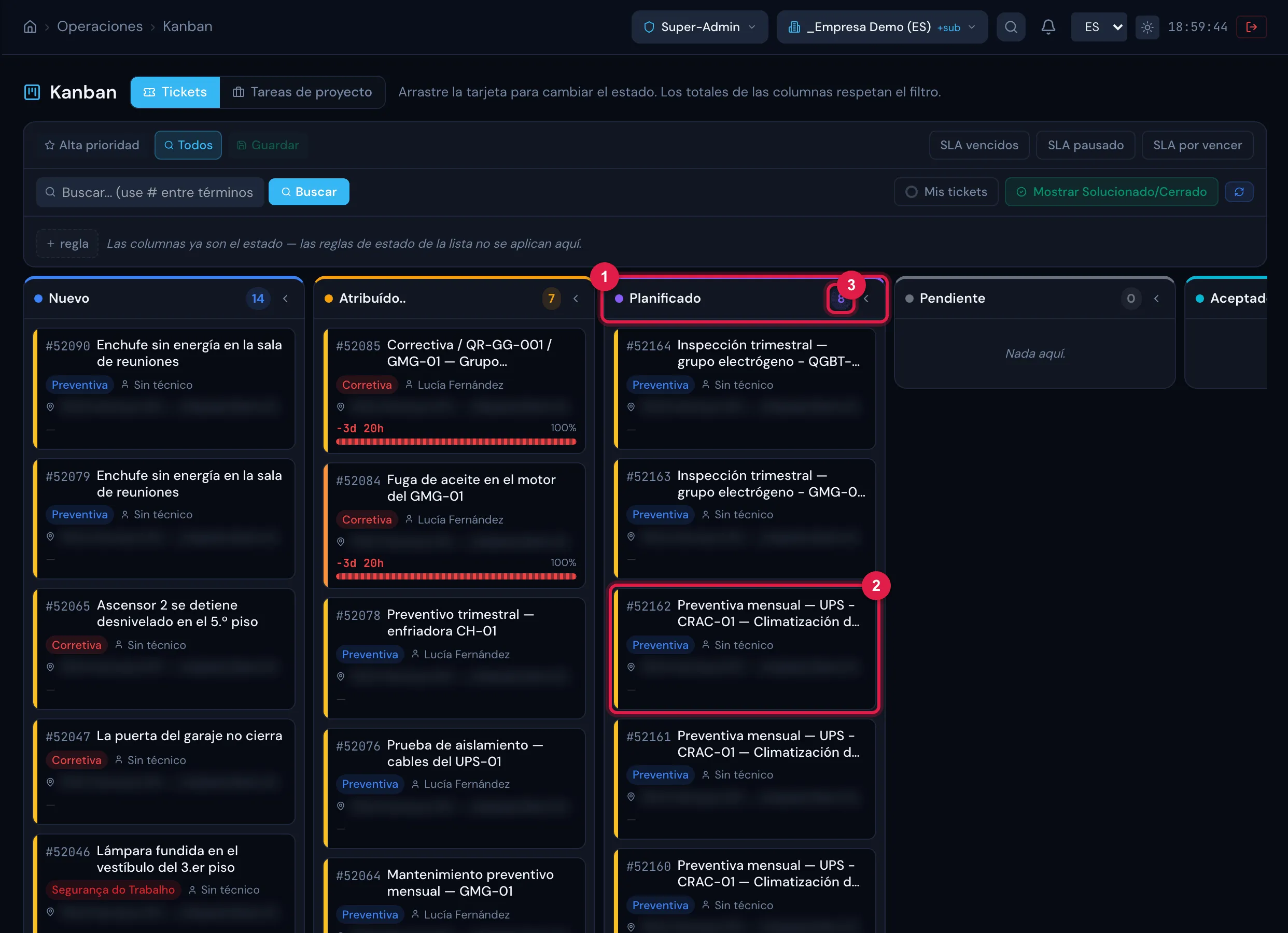Collapse the Atribuído column

576,299
